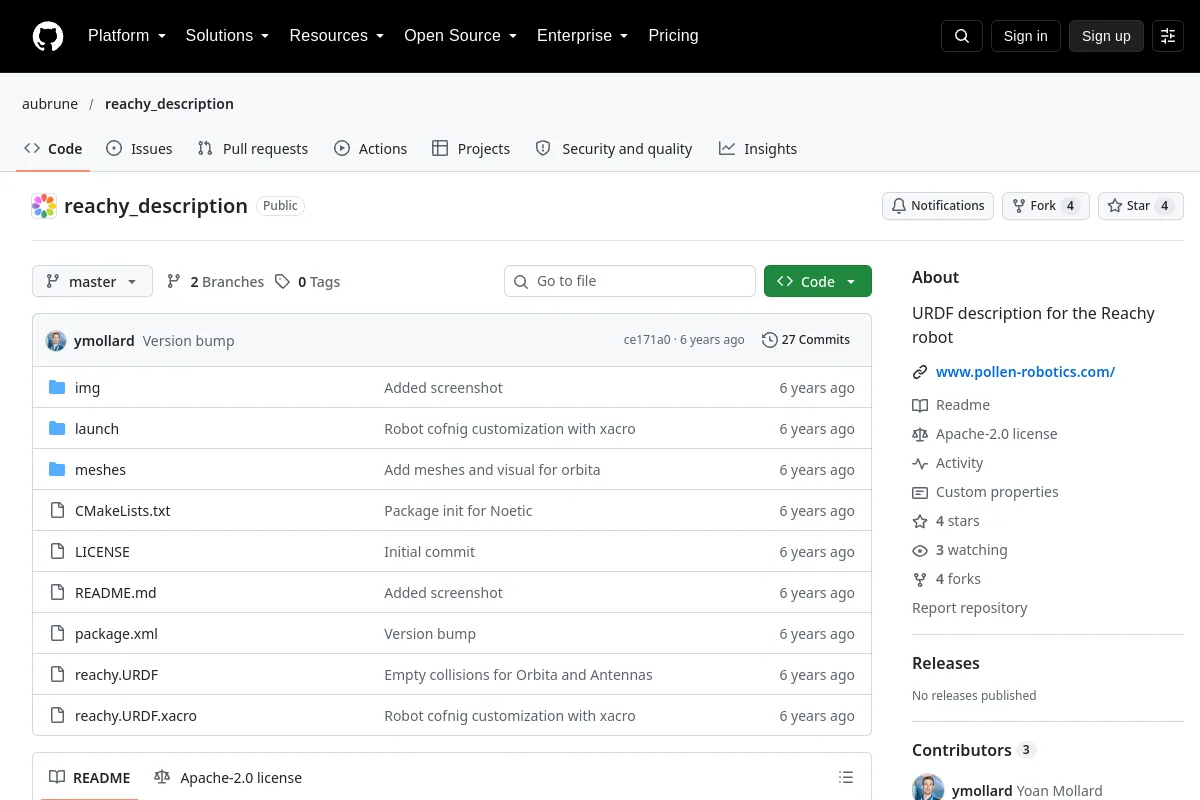Switch to Security and quality tab
Screen dimensions: 1200x800
click(614, 149)
